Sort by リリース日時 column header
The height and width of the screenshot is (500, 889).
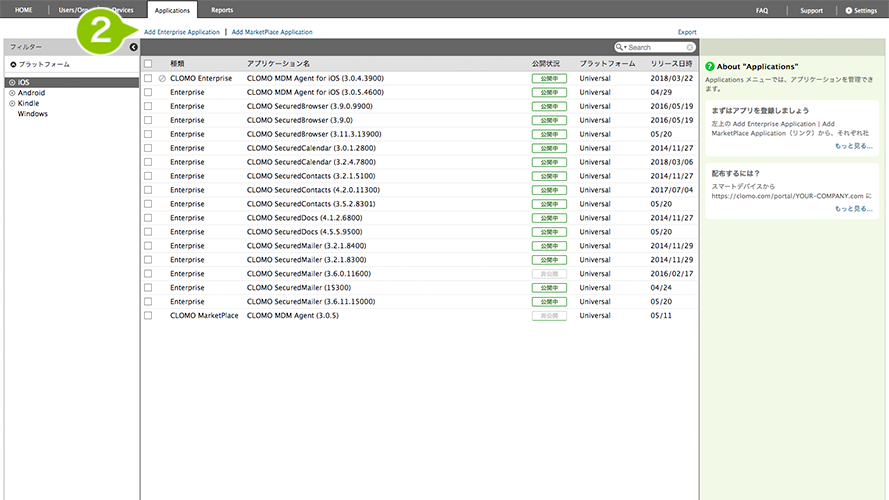(x=672, y=63)
